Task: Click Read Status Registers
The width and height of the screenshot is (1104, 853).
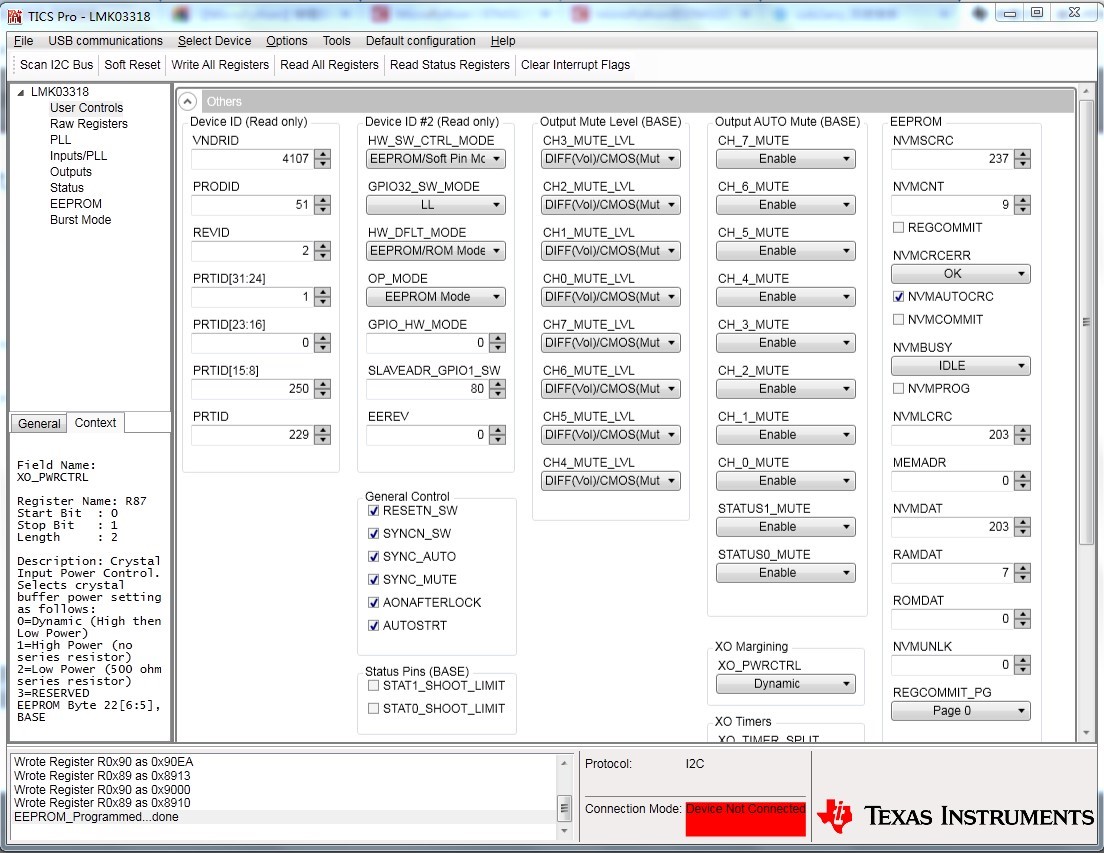Action: pos(449,65)
